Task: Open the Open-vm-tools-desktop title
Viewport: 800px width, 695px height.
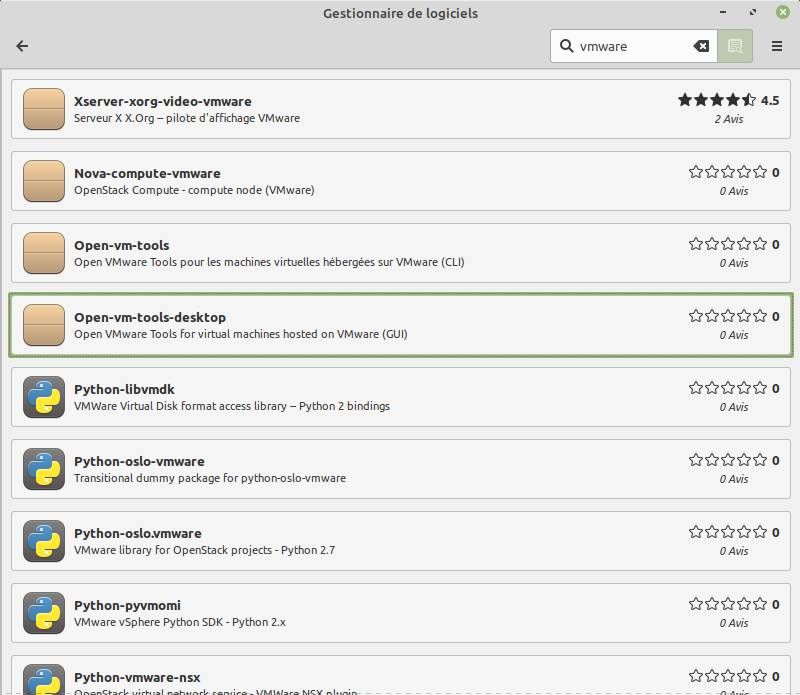Action: point(150,317)
